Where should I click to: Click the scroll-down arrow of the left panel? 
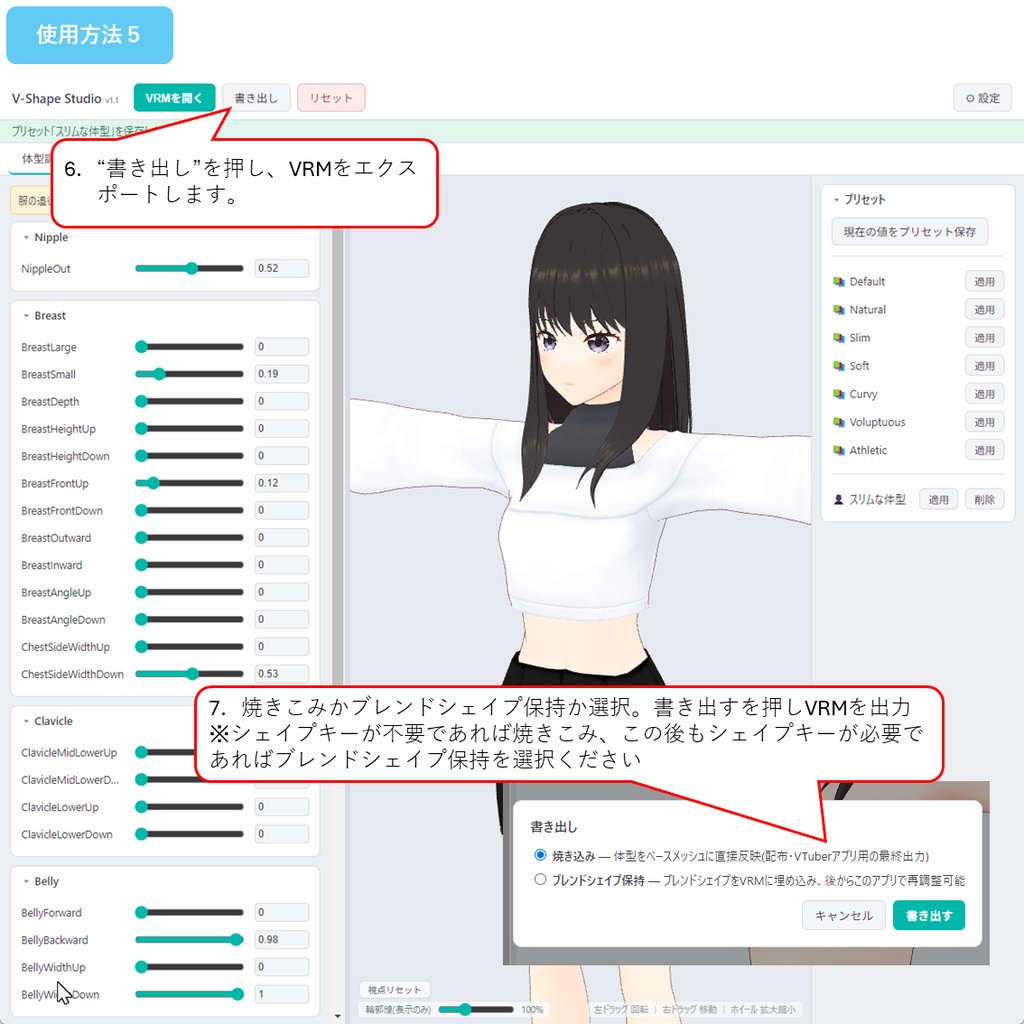click(x=338, y=1016)
